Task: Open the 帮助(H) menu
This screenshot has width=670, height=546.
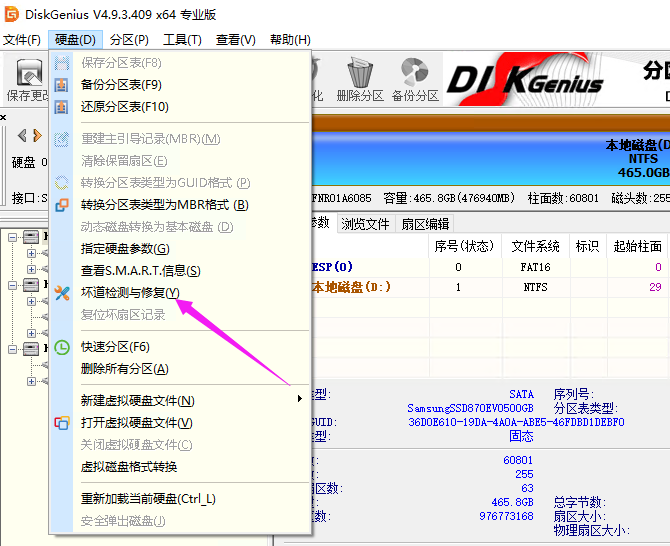Action: [x=290, y=40]
